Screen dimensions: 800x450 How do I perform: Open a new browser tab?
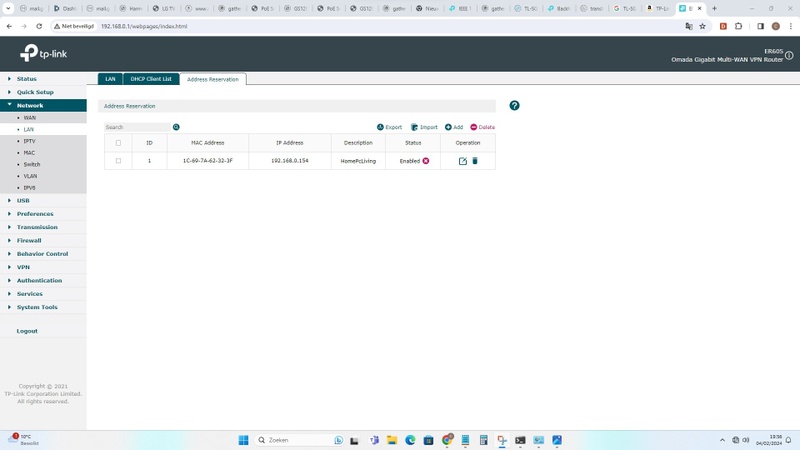pyautogui.click(x=714, y=8)
